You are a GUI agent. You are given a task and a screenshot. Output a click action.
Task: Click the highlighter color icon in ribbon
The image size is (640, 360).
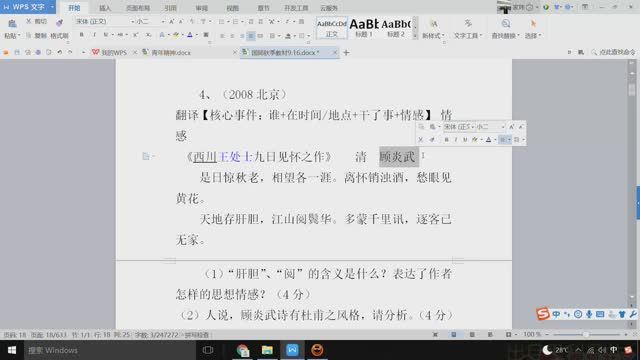pyautogui.click(x=176, y=35)
